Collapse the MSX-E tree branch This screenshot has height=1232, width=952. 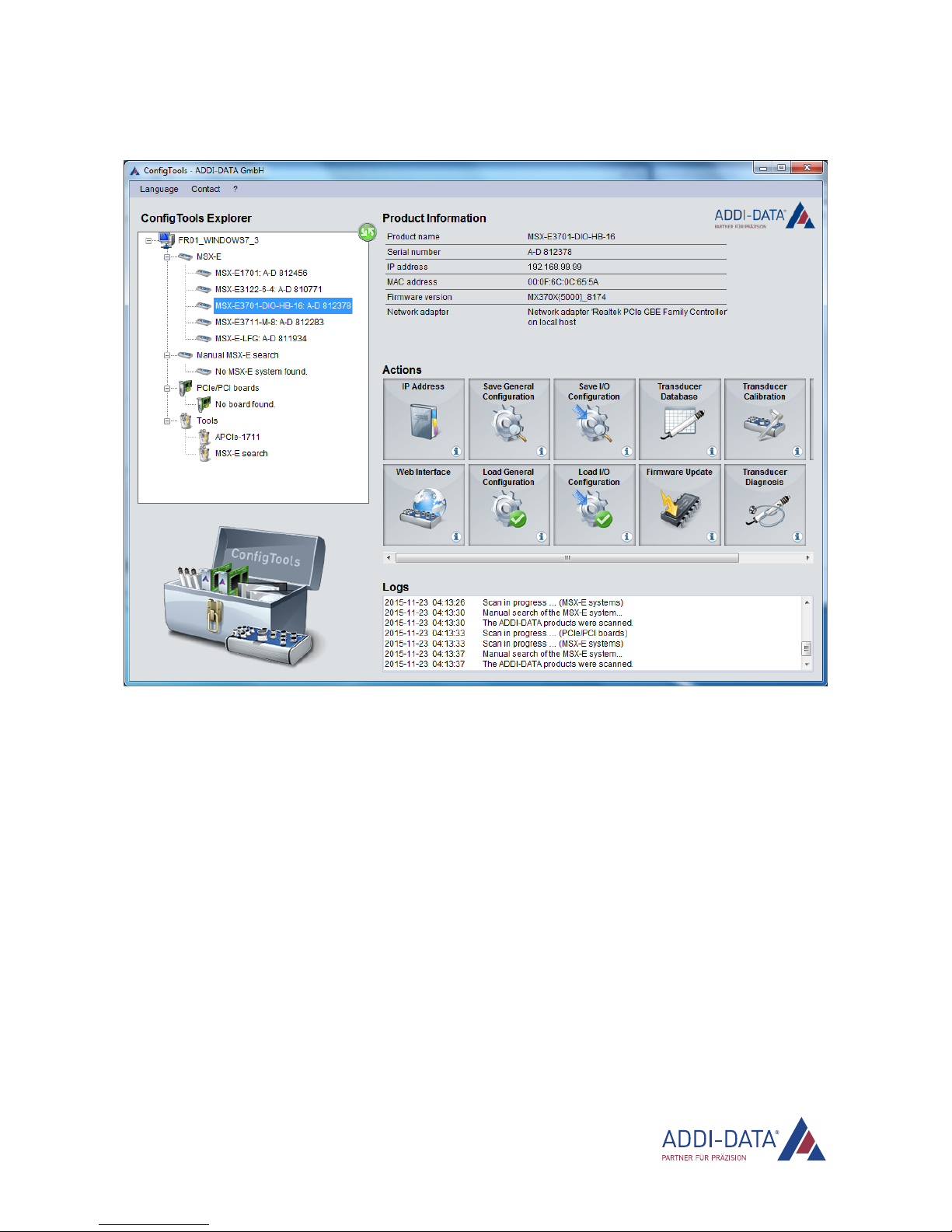click(x=167, y=257)
